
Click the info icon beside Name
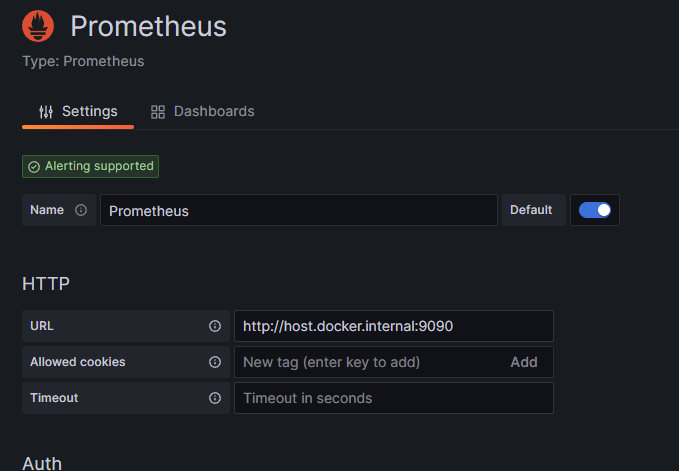pyautogui.click(x=81, y=210)
